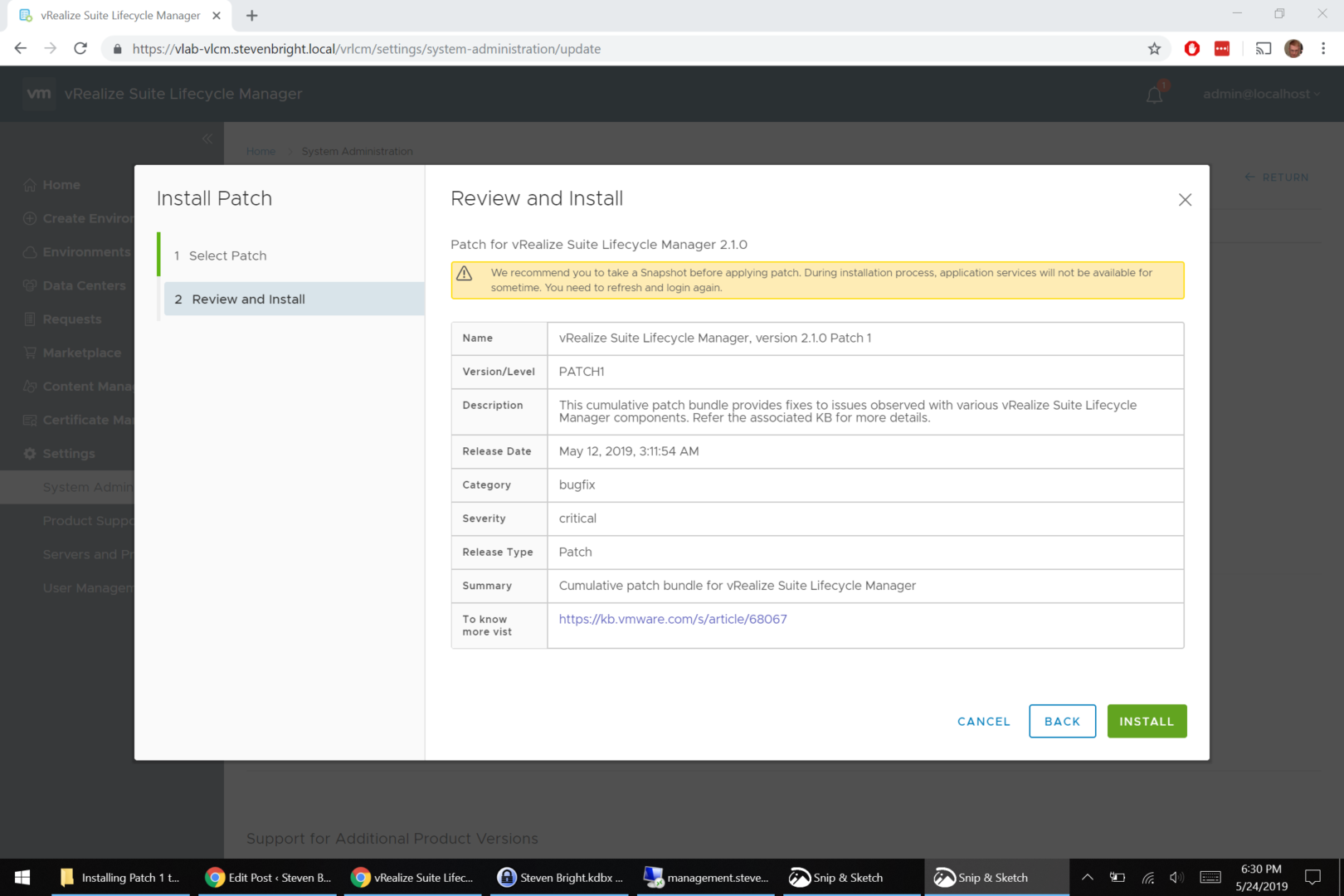Open the kb.vmware.com article 68067 link

coord(672,619)
